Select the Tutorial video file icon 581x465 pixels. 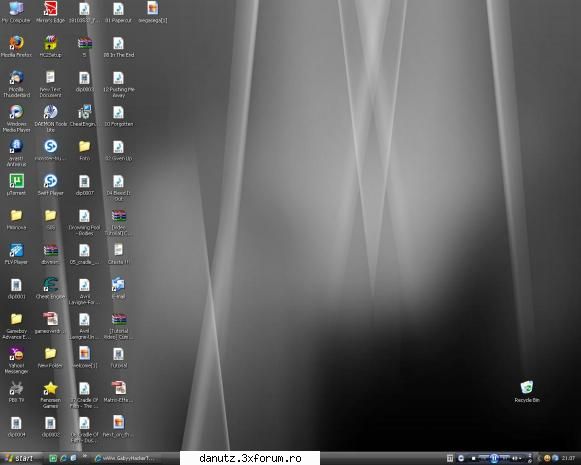[118, 357]
